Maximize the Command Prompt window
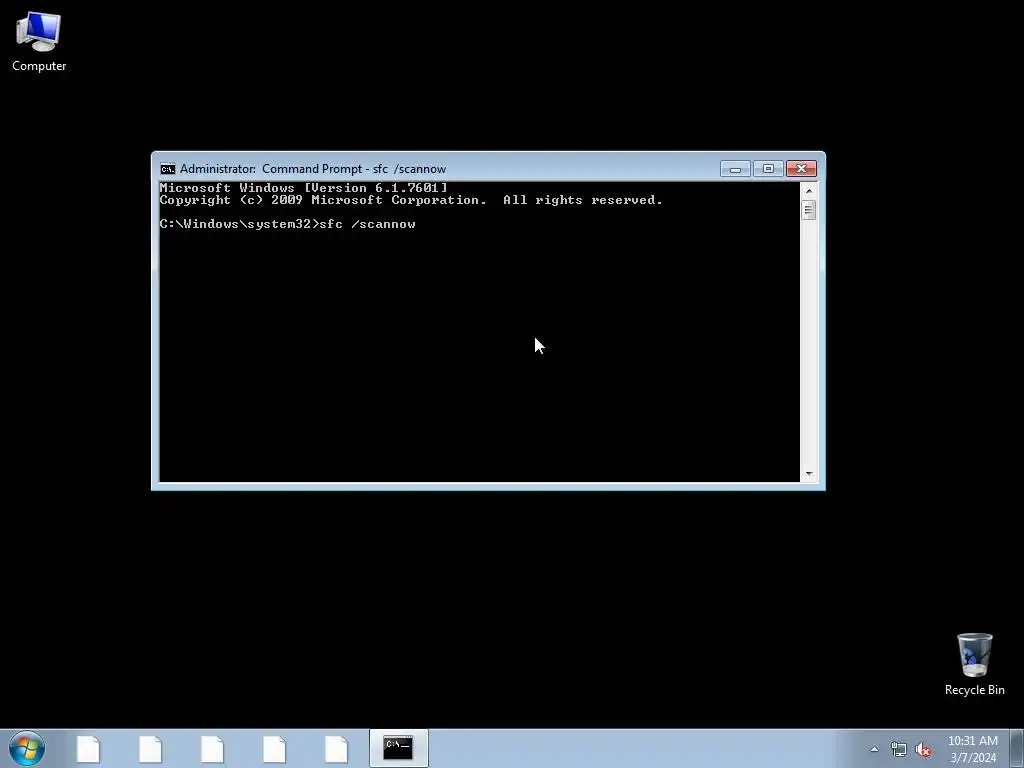The image size is (1024, 768). pos(768,169)
